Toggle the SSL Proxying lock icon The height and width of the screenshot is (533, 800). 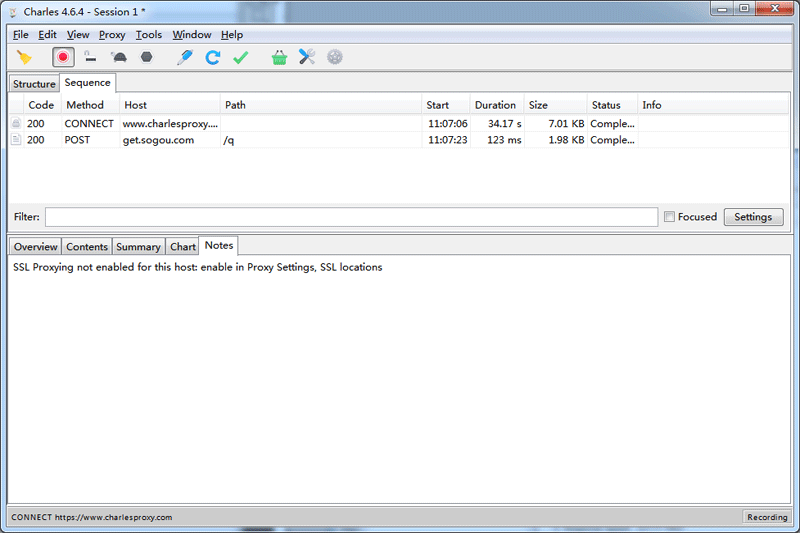(90, 58)
